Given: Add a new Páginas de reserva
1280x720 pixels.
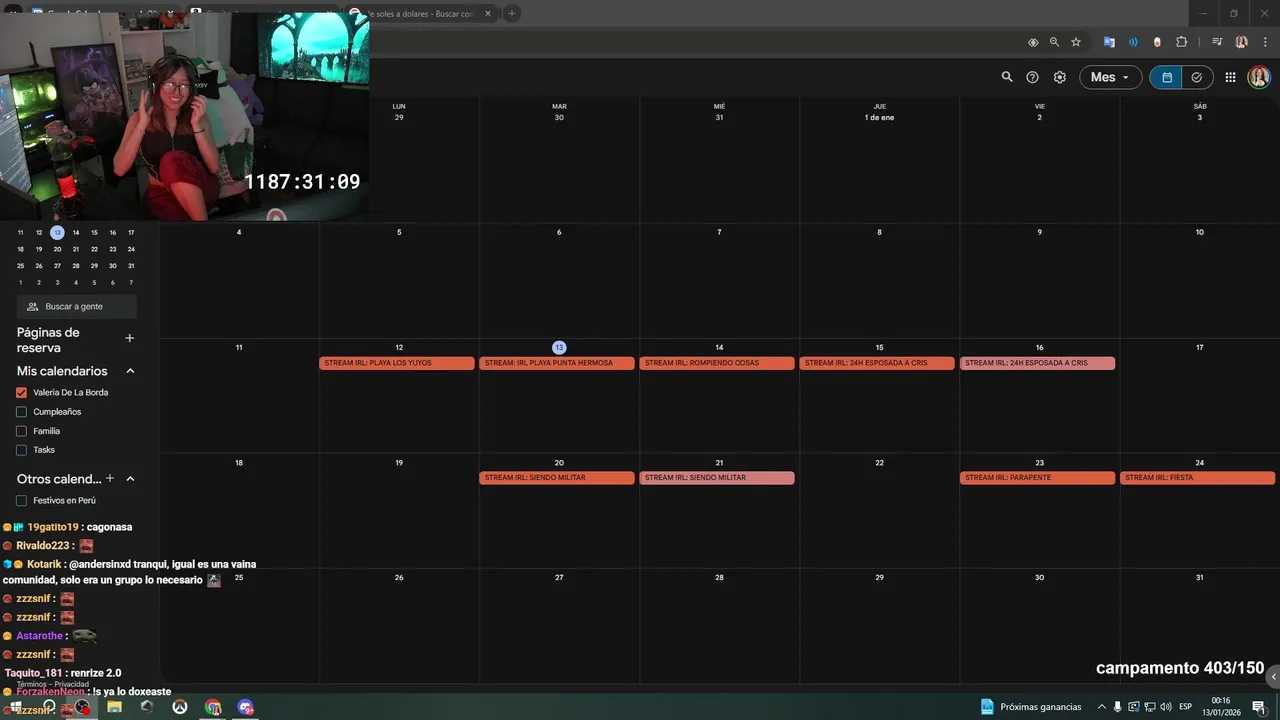Looking at the screenshot, I should pyautogui.click(x=129, y=338).
